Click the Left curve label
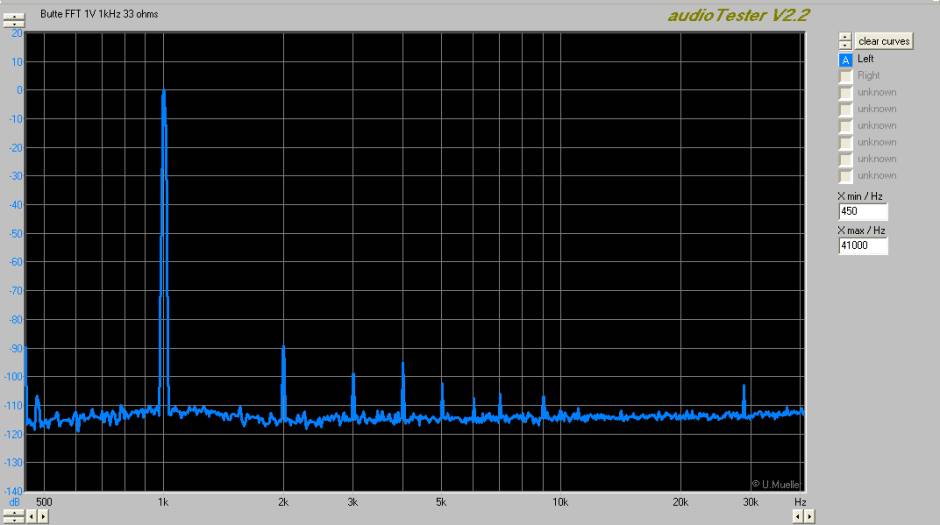This screenshot has height=525, width=940. click(x=865, y=59)
